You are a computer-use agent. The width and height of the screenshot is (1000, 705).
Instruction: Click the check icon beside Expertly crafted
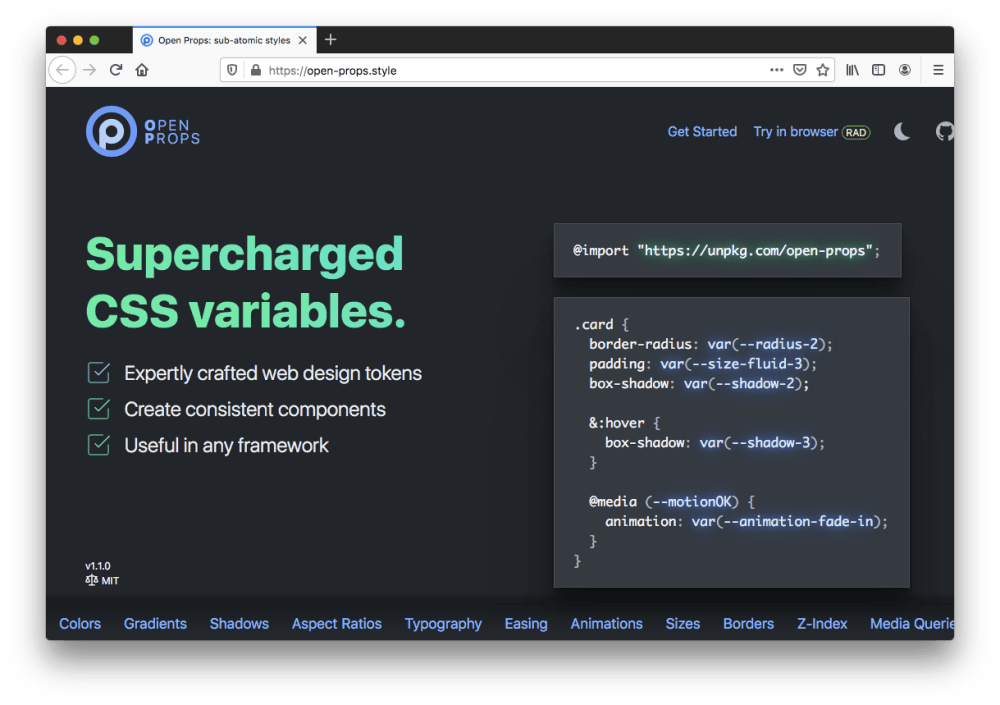pyautogui.click(x=99, y=373)
